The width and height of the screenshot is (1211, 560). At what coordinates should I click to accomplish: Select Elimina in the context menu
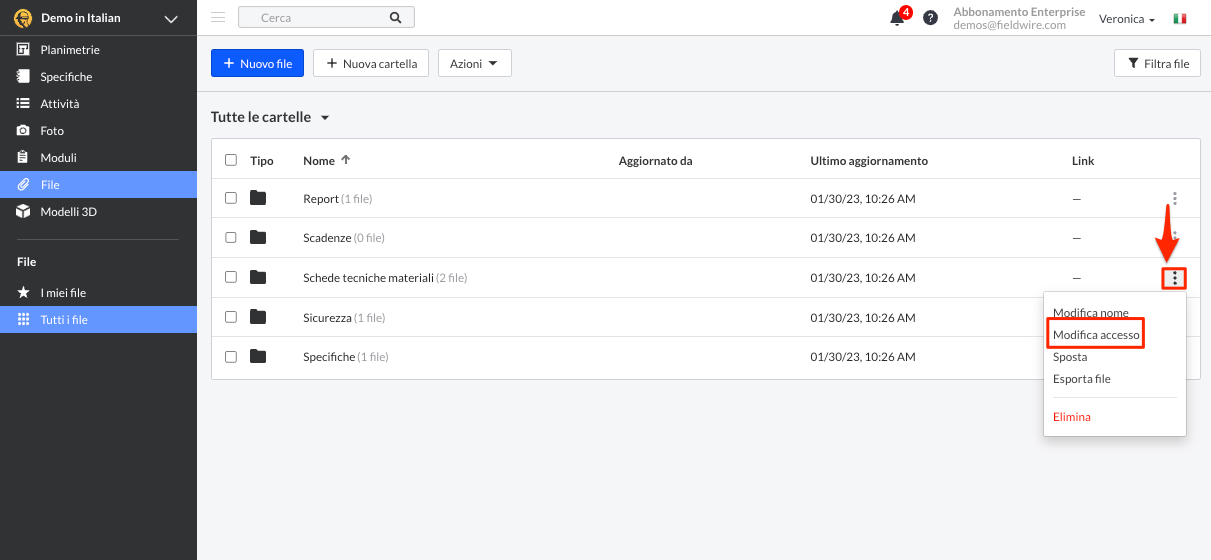point(1071,417)
